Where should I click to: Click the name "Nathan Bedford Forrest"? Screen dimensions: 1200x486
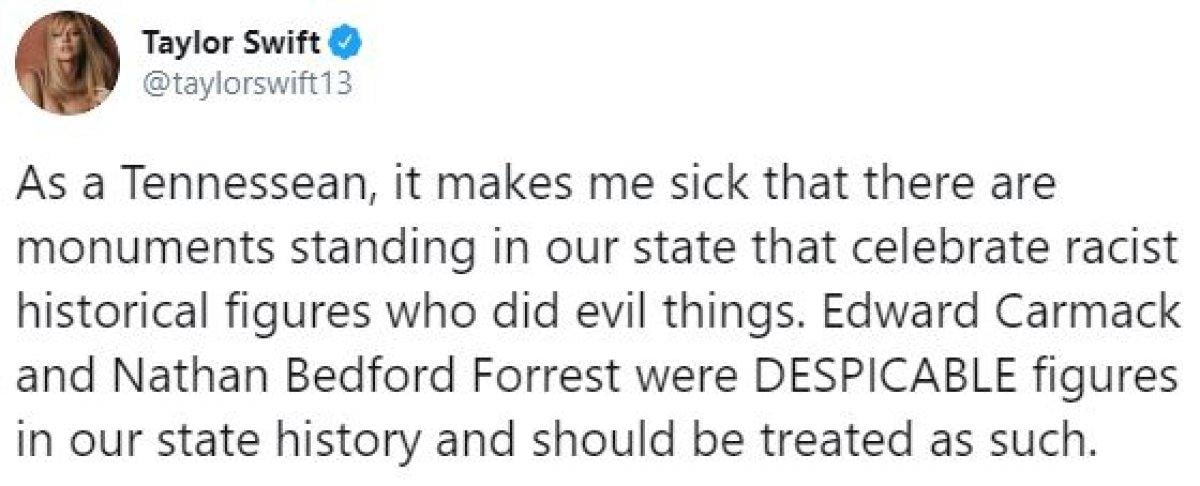[x=325, y=367]
